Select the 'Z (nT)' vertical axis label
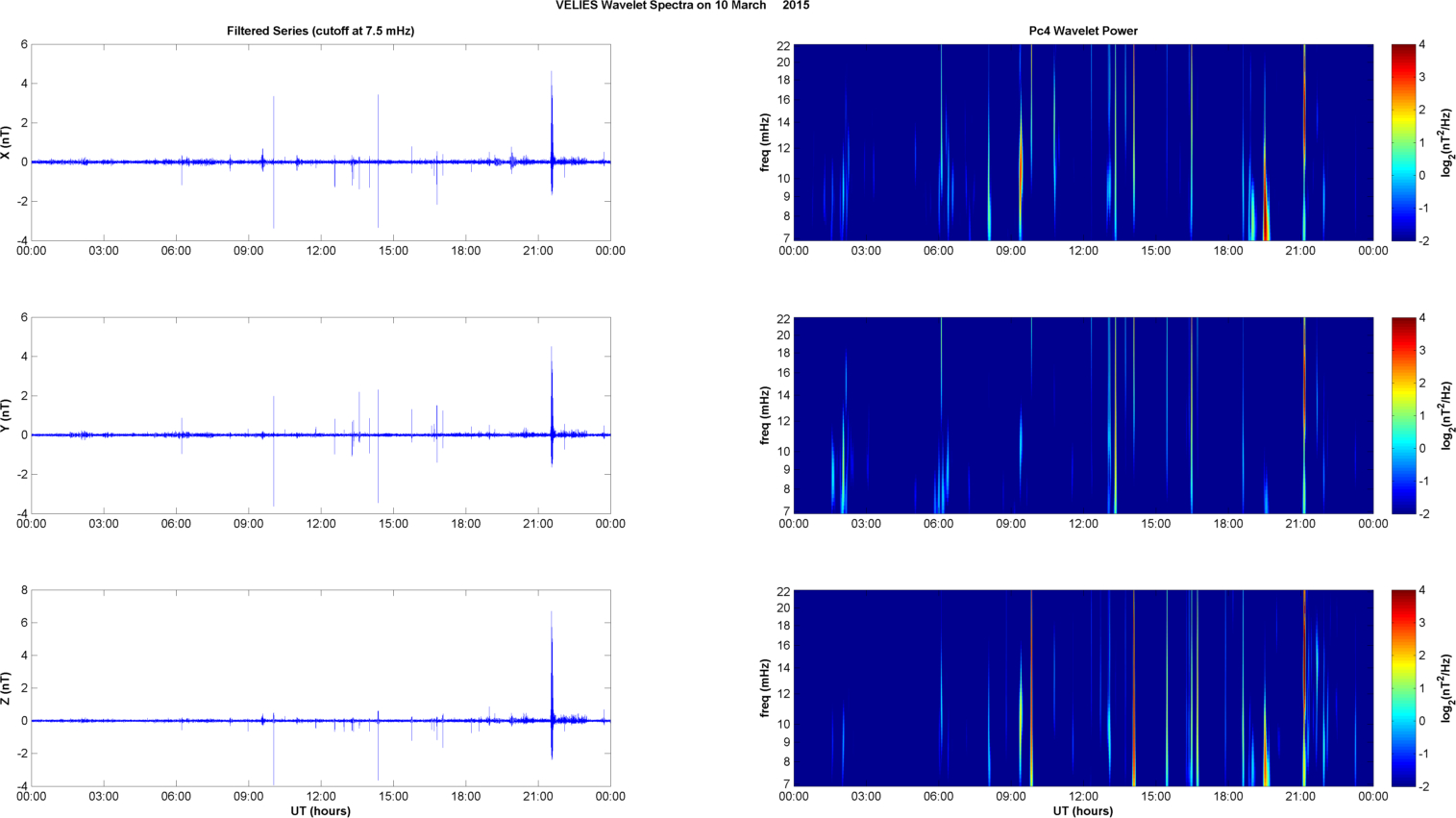1456x818 pixels. point(6,688)
